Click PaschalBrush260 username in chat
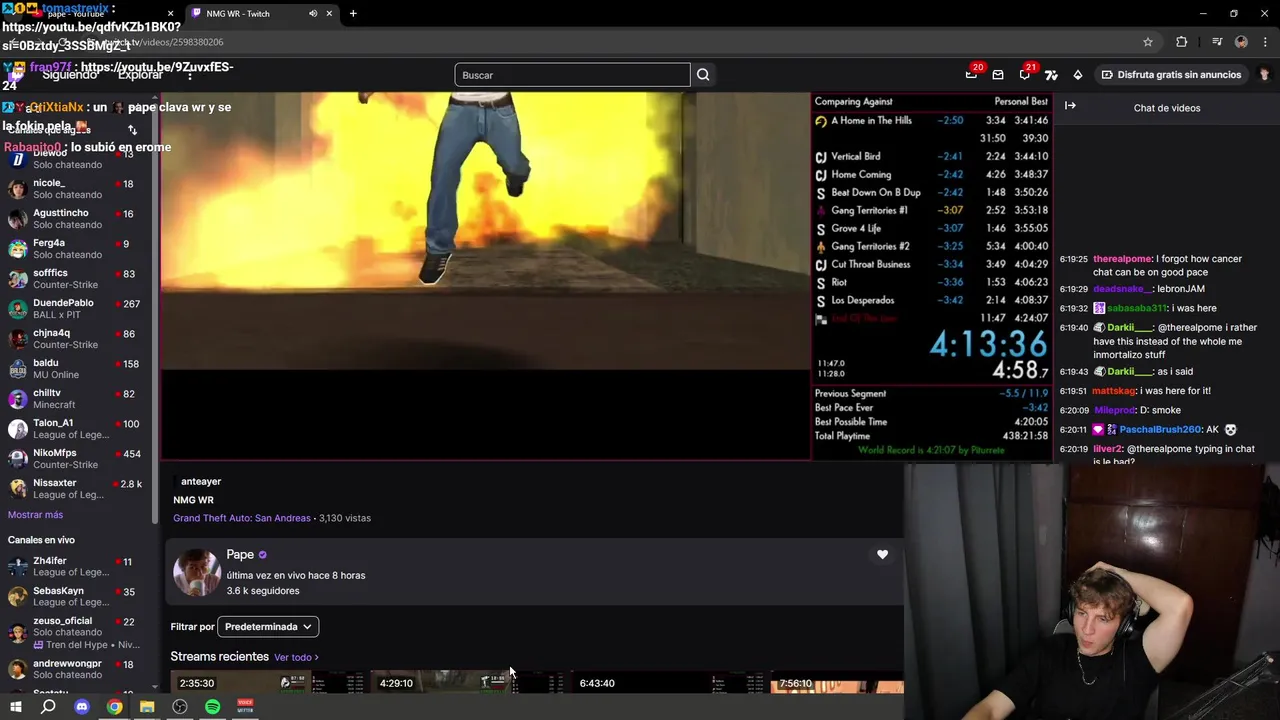This screenshot has width=1280, height=720. click(x=1158, y=430)
